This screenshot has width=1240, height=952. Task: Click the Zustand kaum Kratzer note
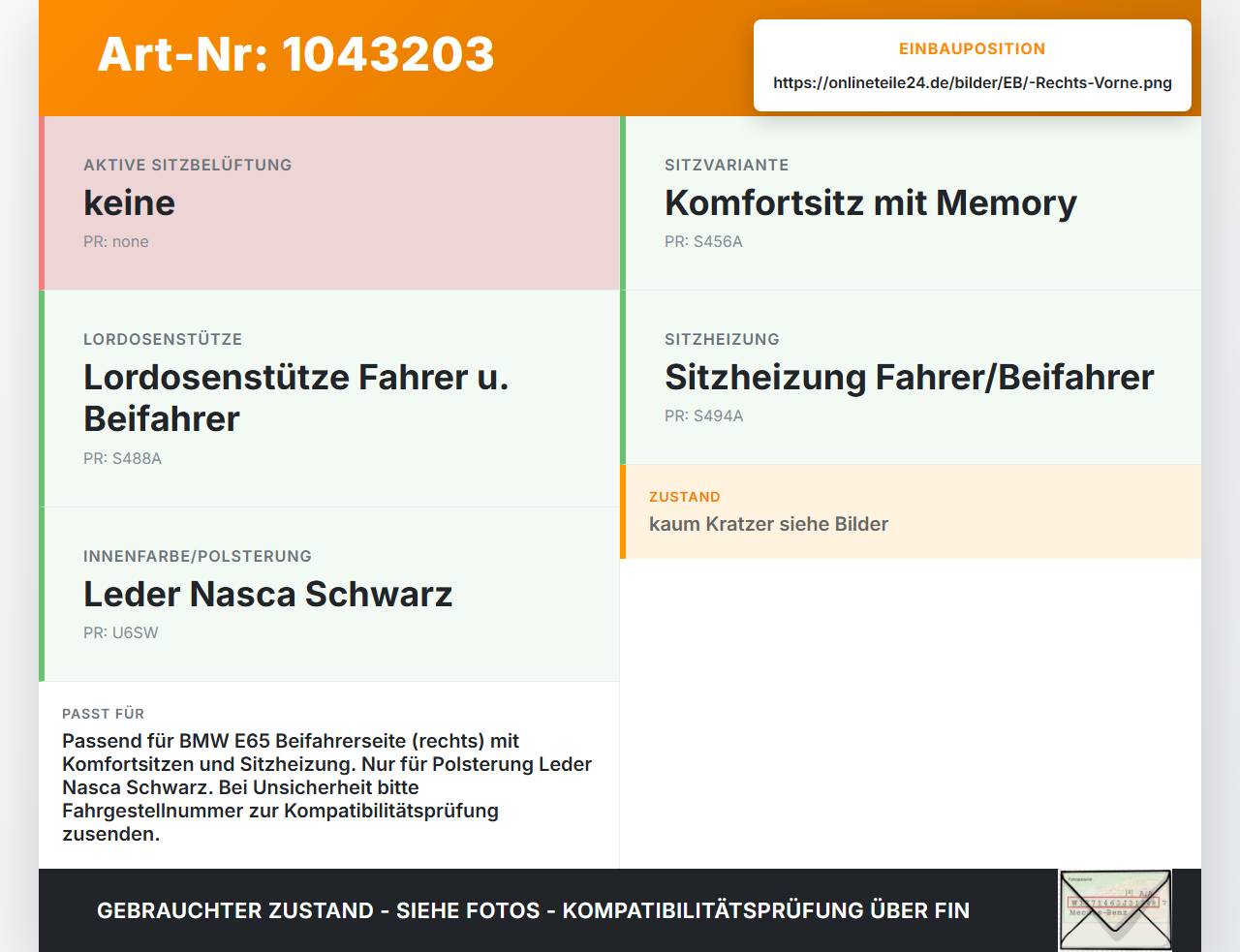tap(911, 511)
